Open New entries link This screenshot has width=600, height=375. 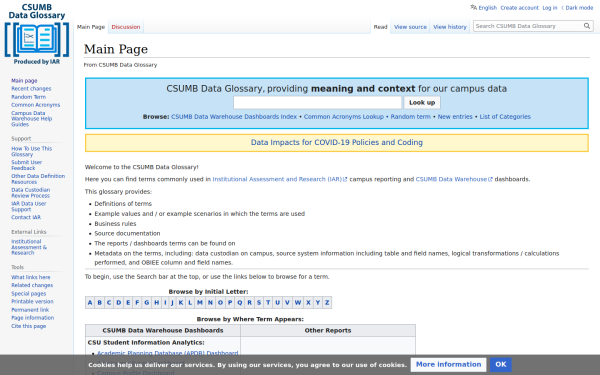coord(455,117)
